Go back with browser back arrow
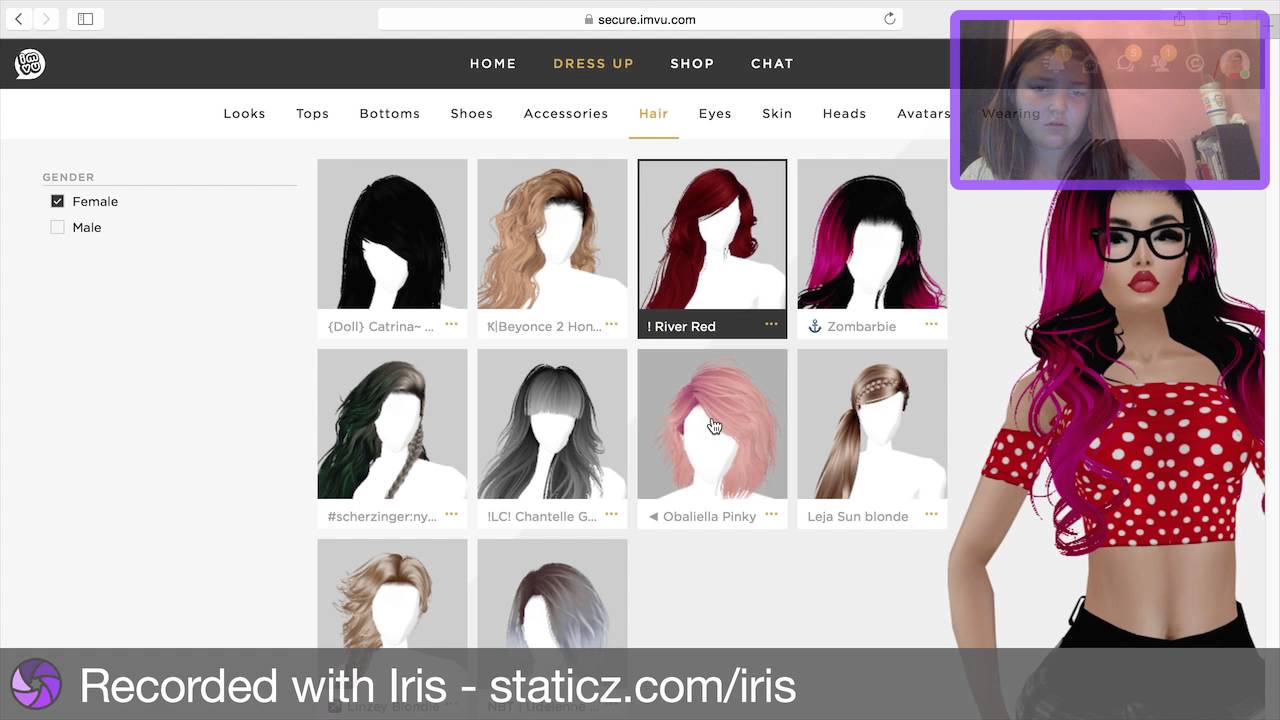This screenshot has width=1280, height=720. click(x=19, y=19)
